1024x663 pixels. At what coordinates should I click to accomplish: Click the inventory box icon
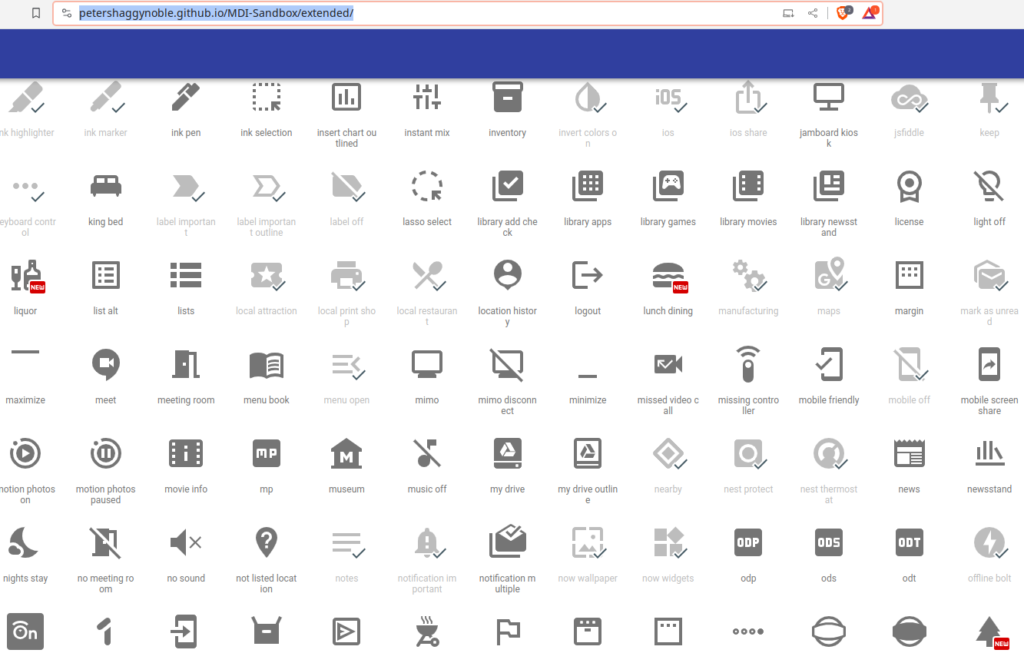click(x=507, y=97)
